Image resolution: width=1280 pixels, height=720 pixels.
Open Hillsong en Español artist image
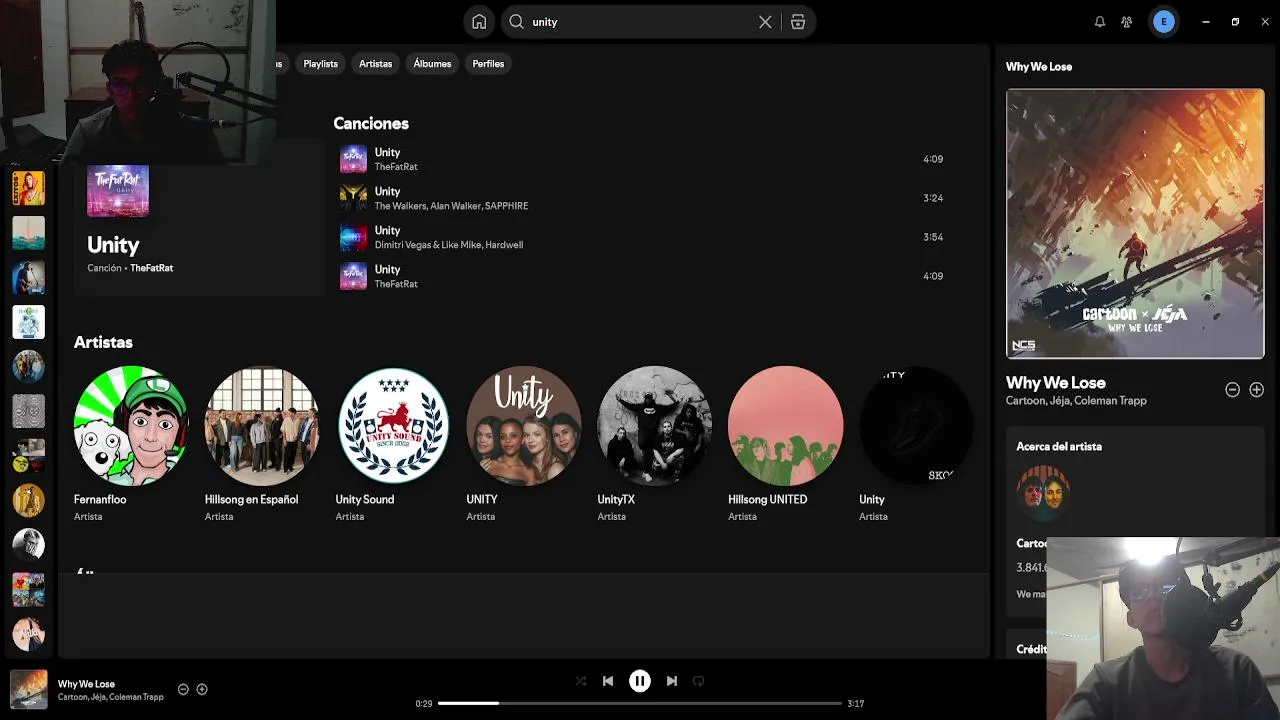(x=262, y=425)
